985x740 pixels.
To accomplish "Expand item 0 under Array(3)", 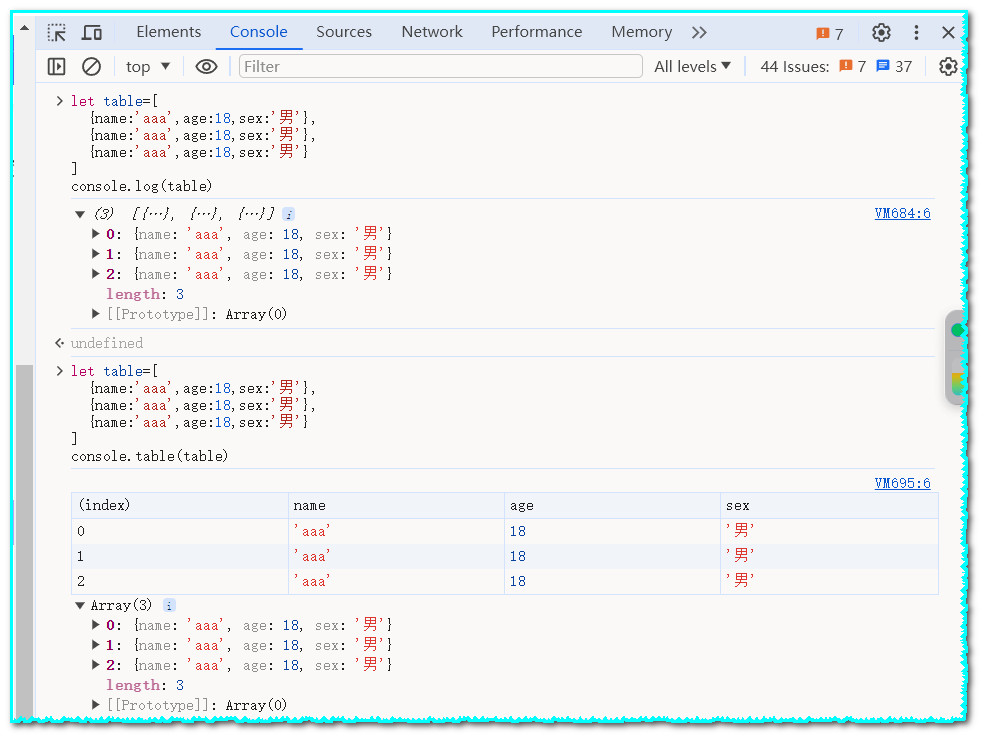I will pos(95,625).
